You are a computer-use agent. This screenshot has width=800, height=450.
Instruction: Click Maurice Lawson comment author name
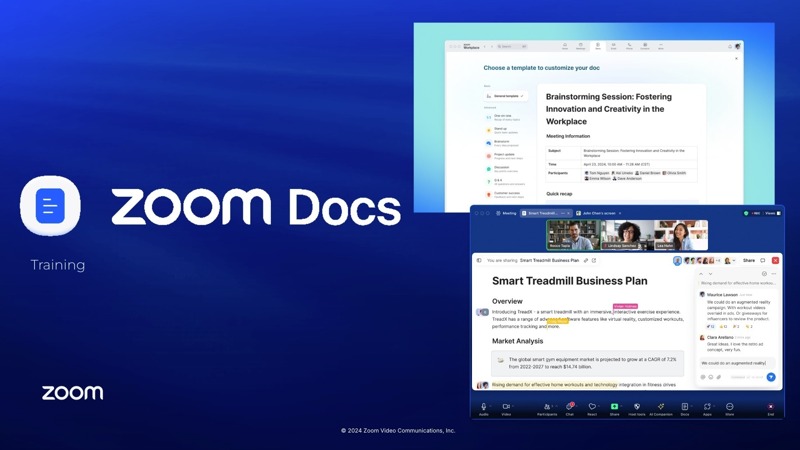(722, 294)
